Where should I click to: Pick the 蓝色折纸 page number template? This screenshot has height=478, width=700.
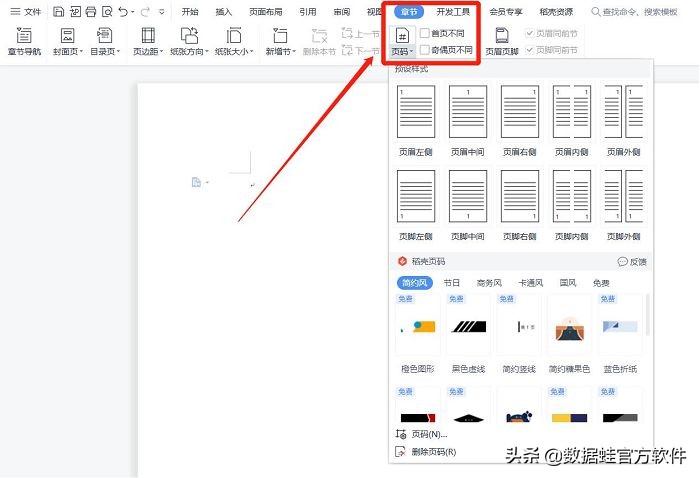click(620, 335)
